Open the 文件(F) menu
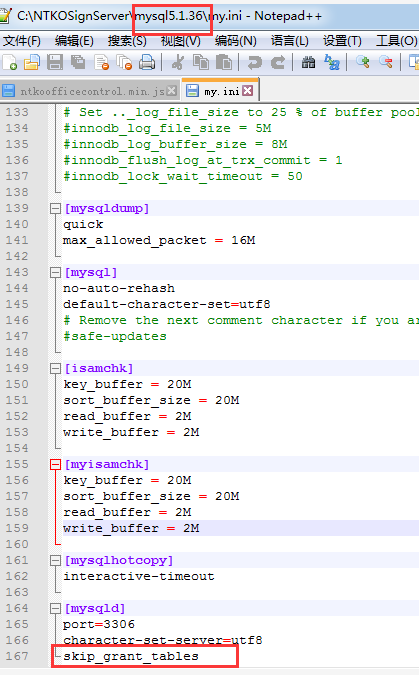Image resolution: width=419 pixels, height=675 pixels. (x=22, y=41)
